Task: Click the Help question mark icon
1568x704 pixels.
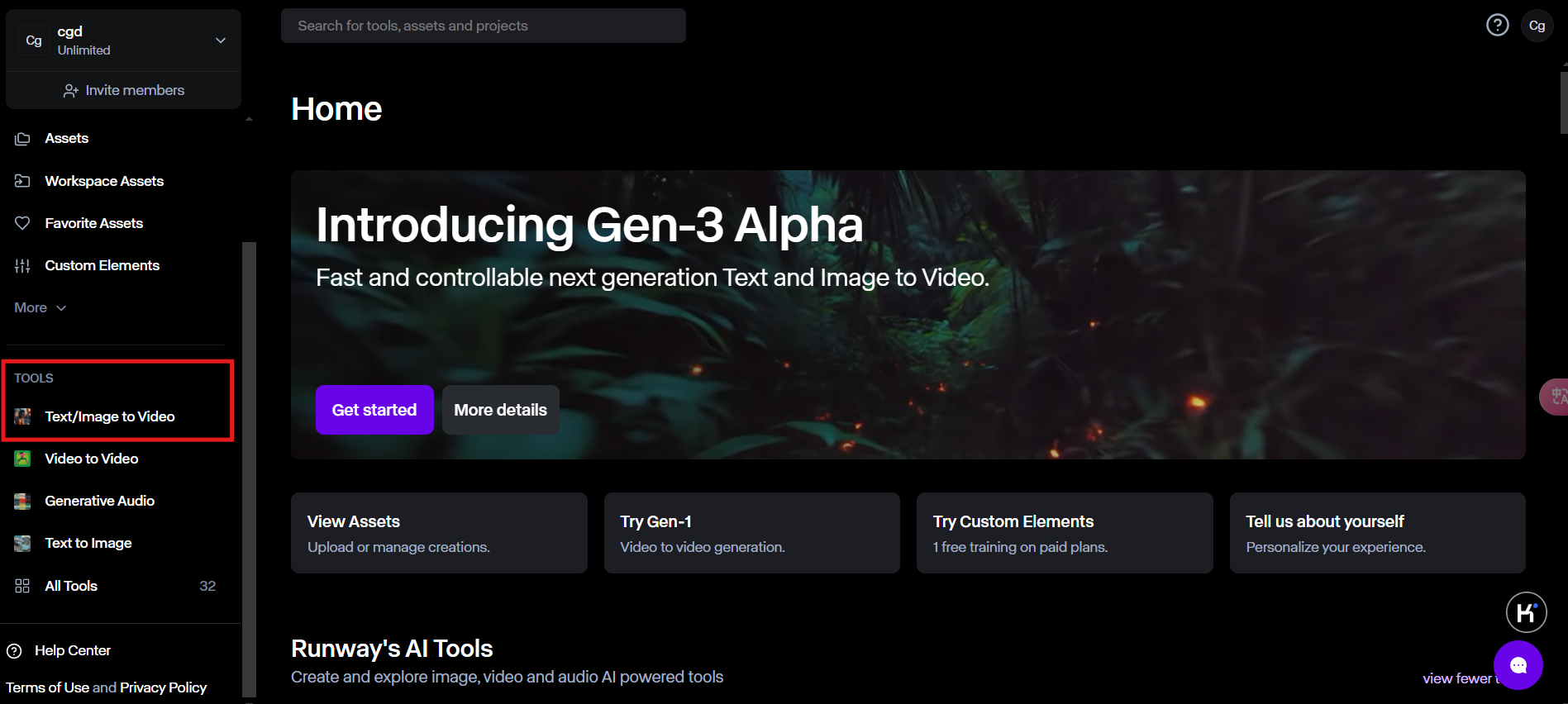Action: pos(1497,26)
